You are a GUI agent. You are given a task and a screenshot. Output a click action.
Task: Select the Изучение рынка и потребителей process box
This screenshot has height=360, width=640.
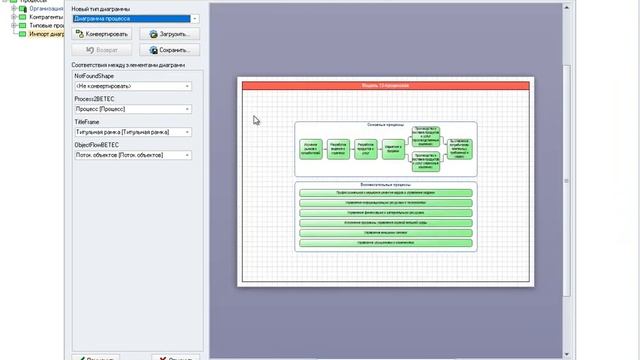(311, 149)
